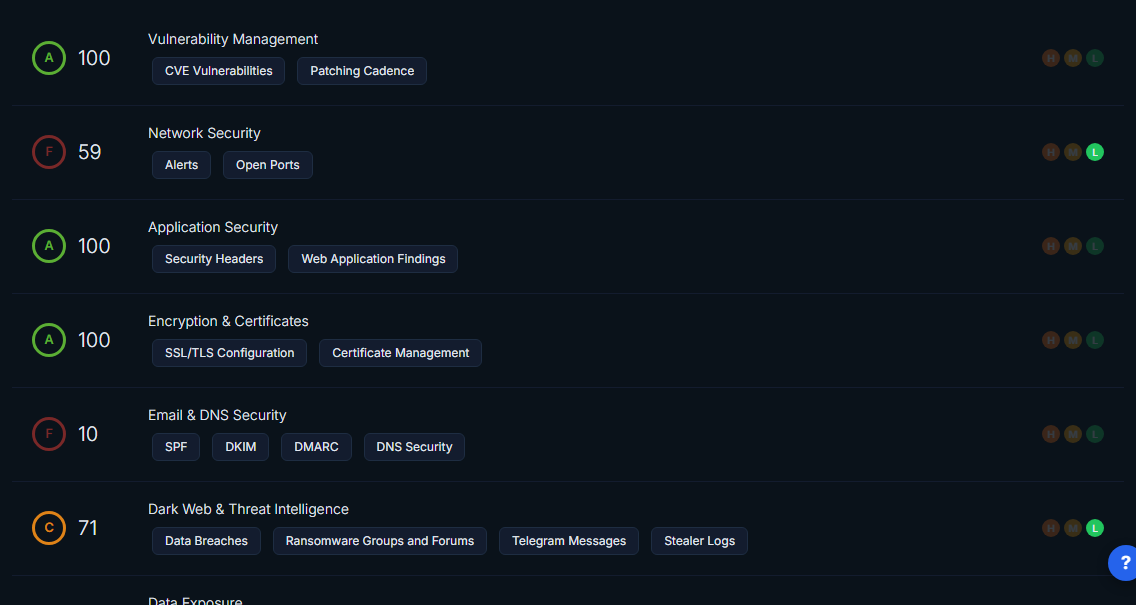Click the DMARC button
1136x605 pixels.
pyautogui.click(x=316, y=447)
